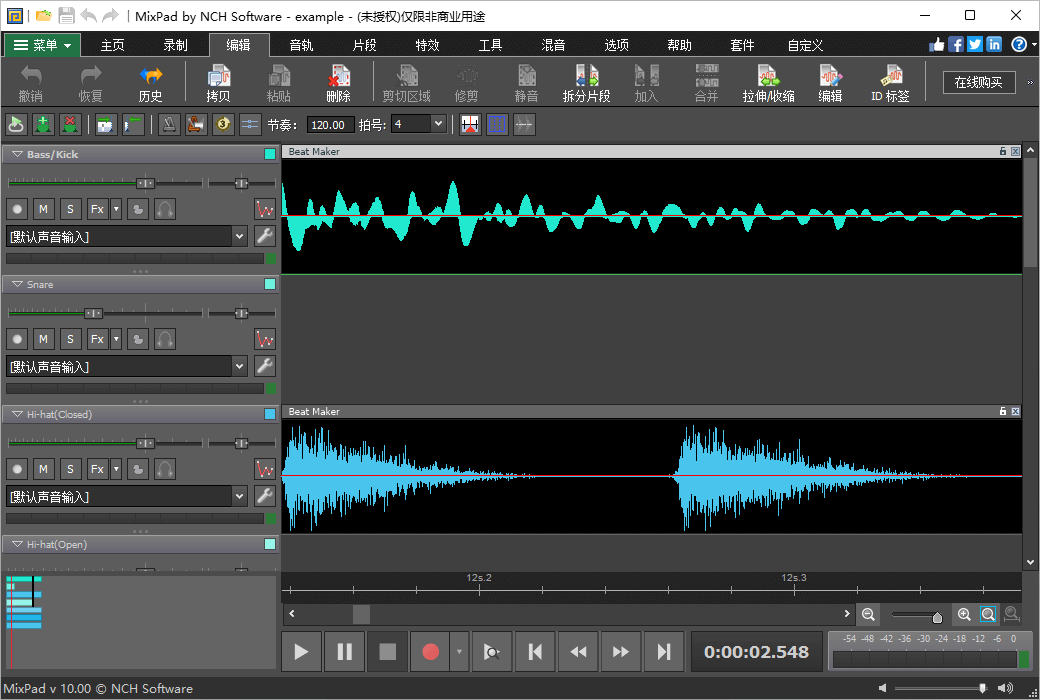Click the Bass/Kick track color swatch
The width and height of the screenshot is (1040, 700).
point(270,154)
